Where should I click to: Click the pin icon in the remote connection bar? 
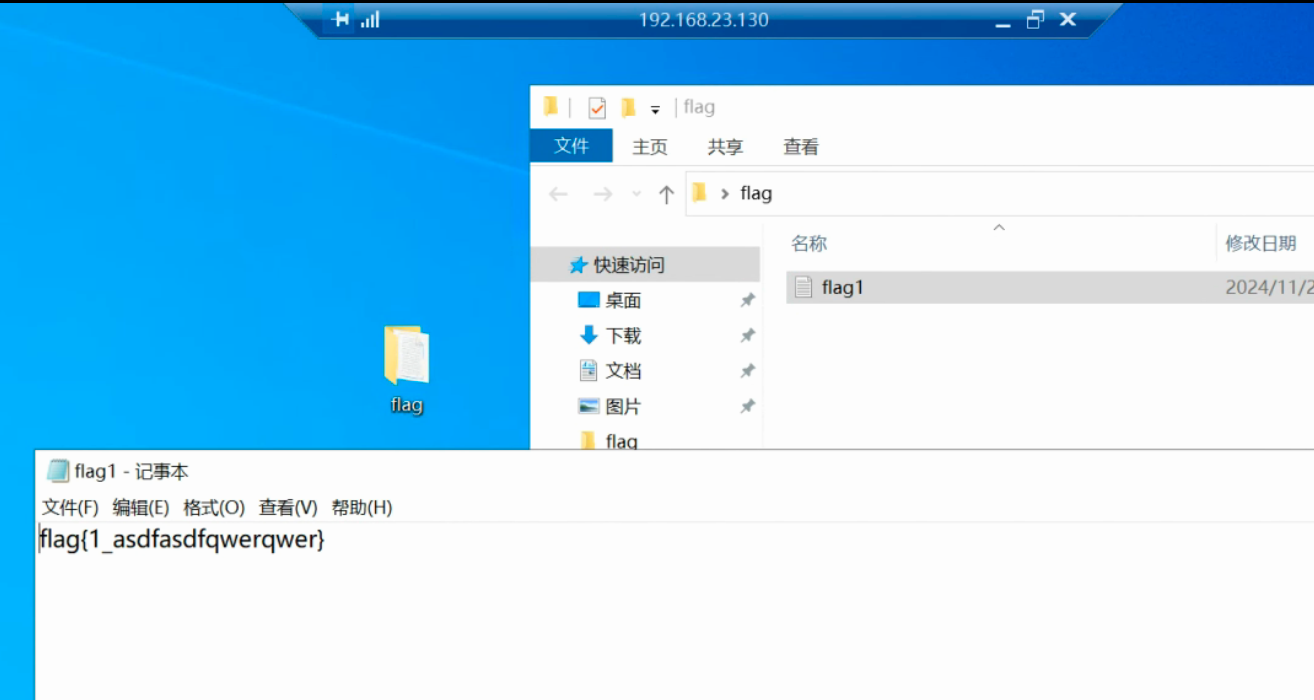click(x=341, y=20)
